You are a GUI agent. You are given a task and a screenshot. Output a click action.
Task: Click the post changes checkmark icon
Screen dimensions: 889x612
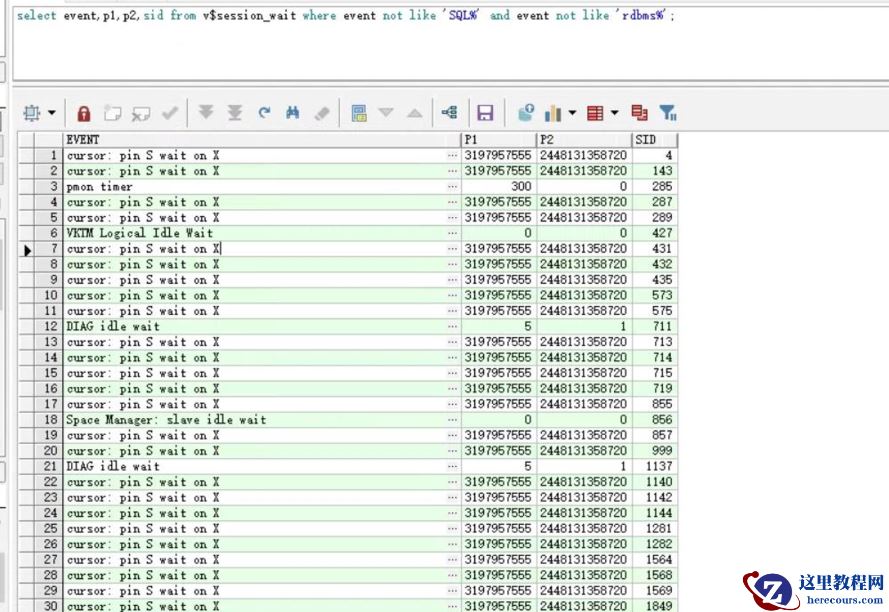point(170,113)
